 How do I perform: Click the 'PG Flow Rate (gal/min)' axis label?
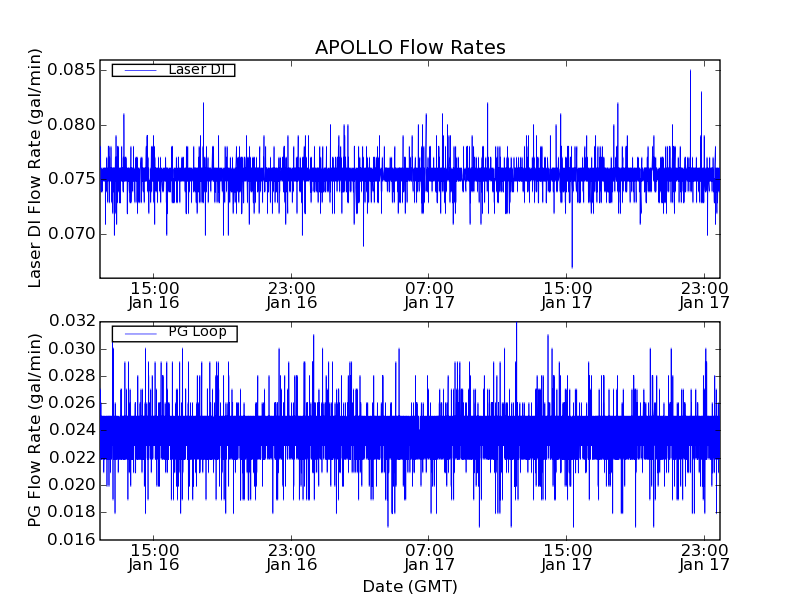coord(34,430)
